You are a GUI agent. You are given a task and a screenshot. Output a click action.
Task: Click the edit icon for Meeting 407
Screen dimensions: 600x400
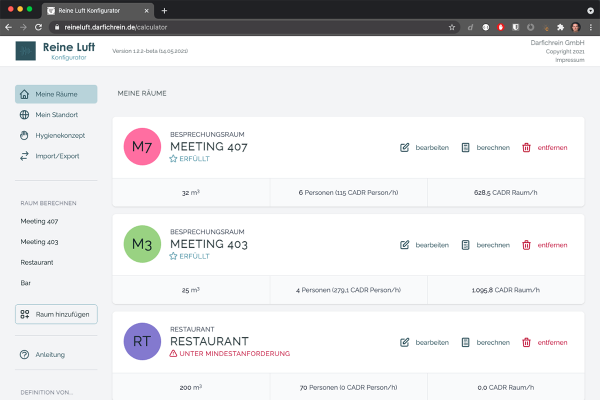tap(405, 148)
